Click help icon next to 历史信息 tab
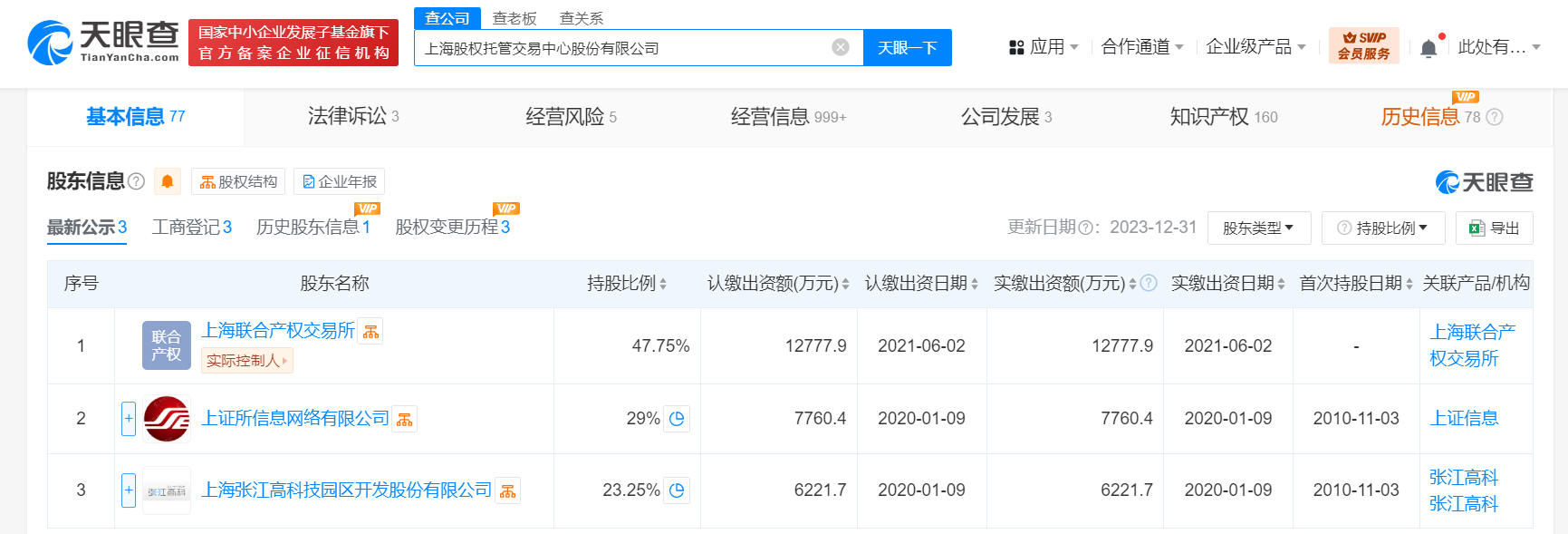 tap(1495, 117)
